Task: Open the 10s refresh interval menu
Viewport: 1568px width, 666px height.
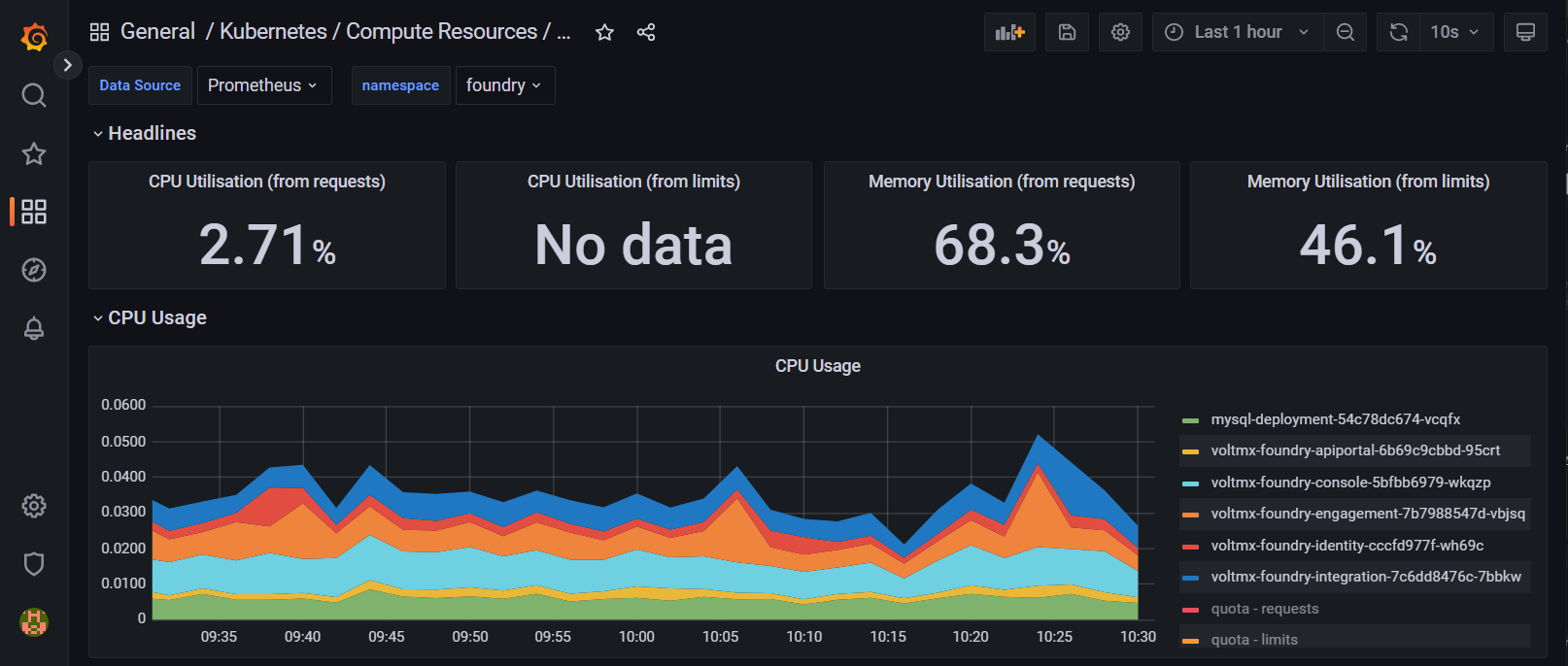Action: pyautogui.click(x=1455, y=32)
